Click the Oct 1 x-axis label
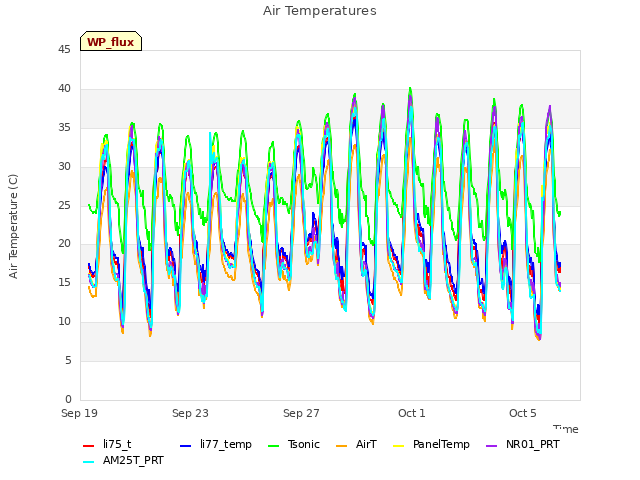This screenshot has height=480, width=640. click(412, 413)
